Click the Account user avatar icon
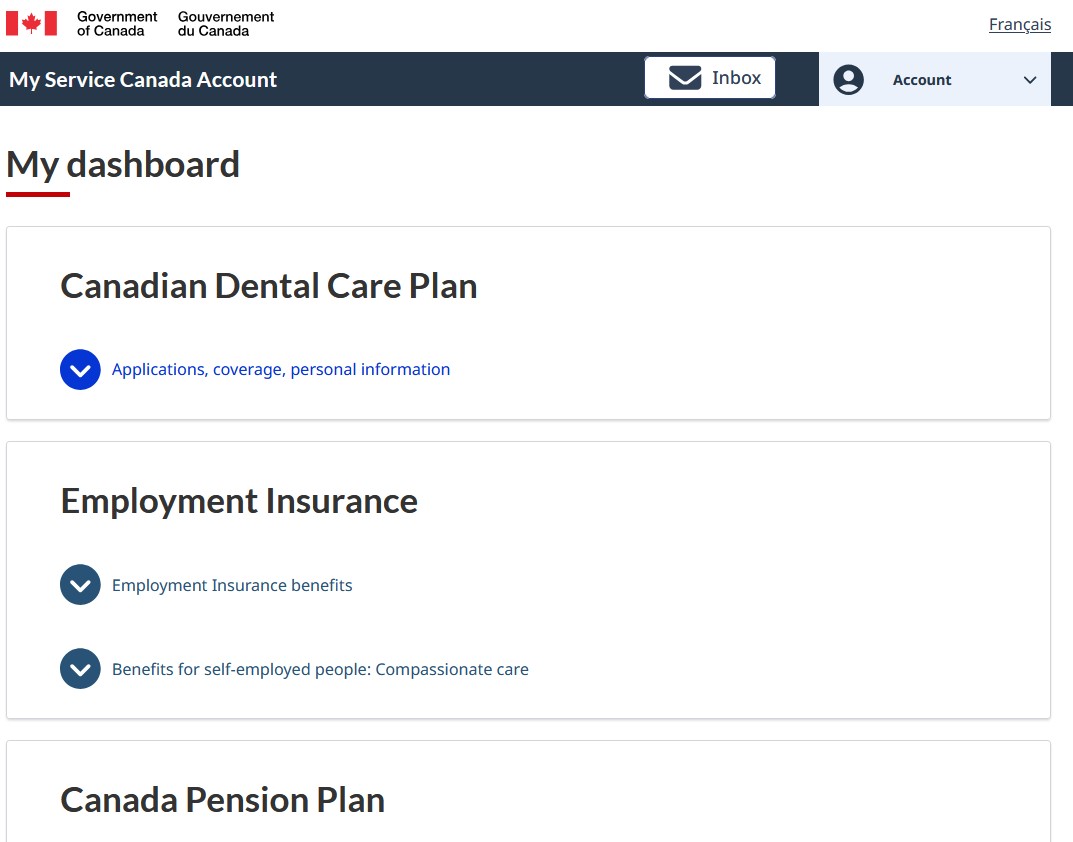This screenshot has width=1073, height=842. click(849, 79)
